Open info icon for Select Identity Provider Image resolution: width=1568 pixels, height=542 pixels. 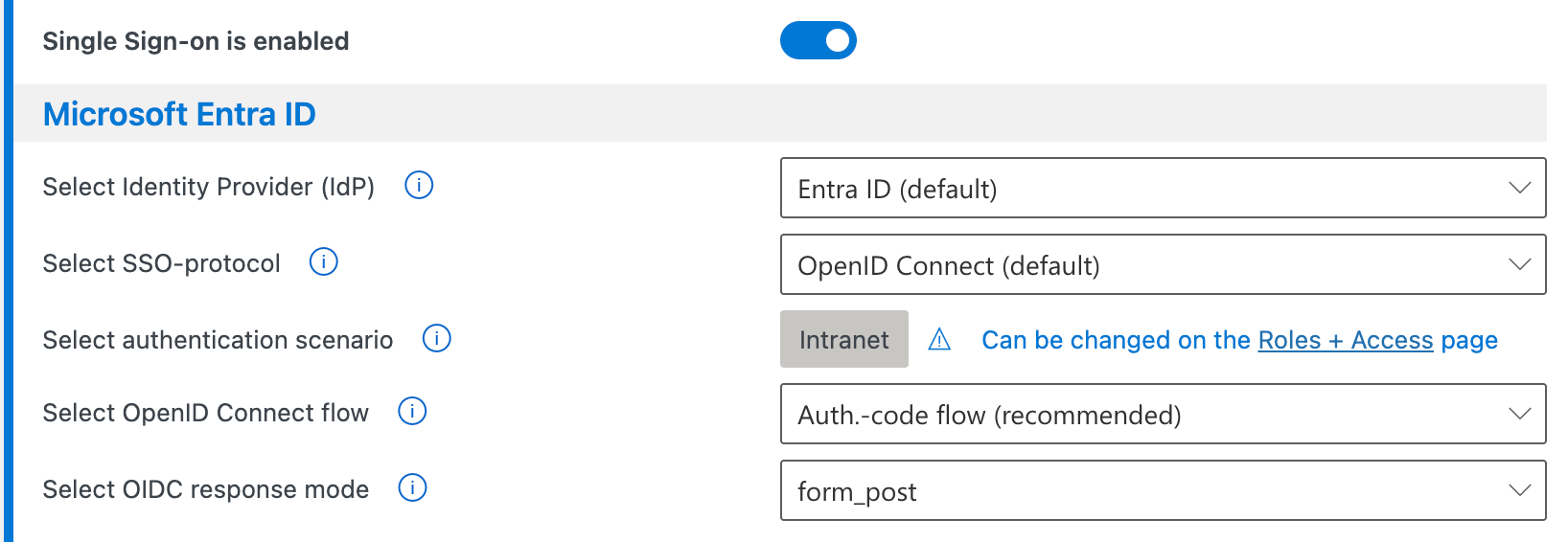coord(419,185)
